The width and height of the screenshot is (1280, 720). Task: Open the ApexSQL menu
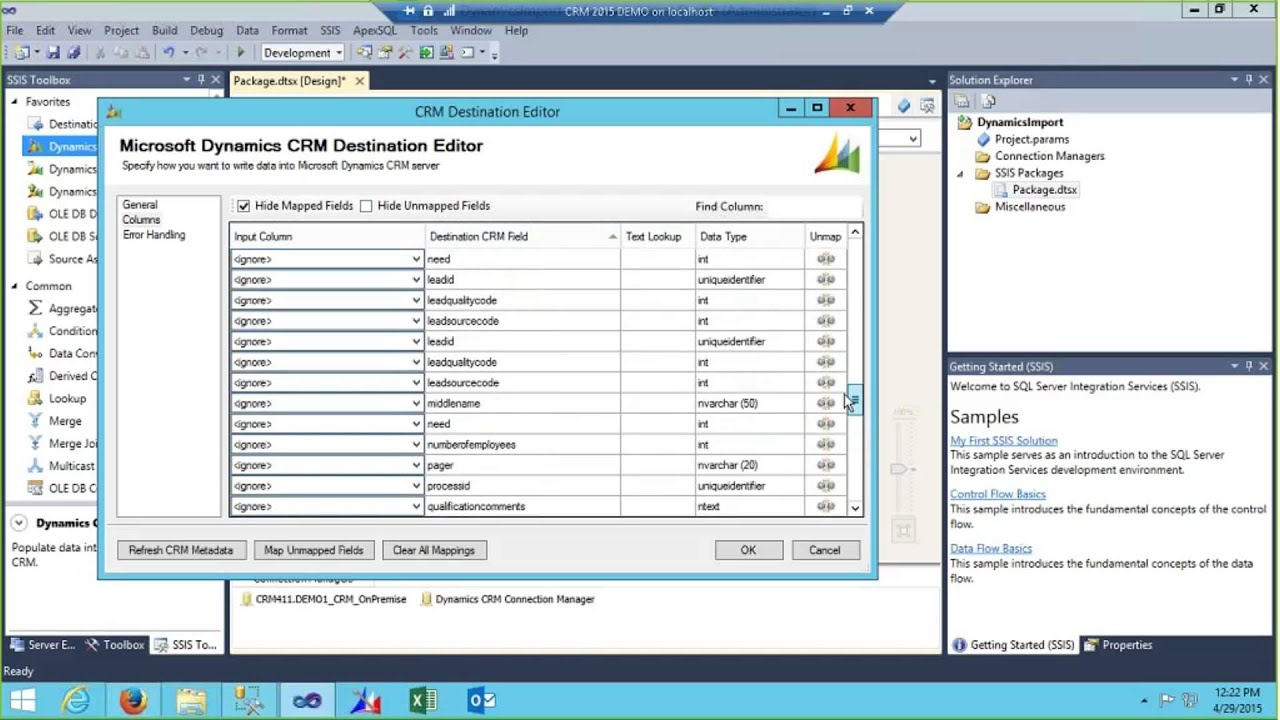tap(375, 31)
